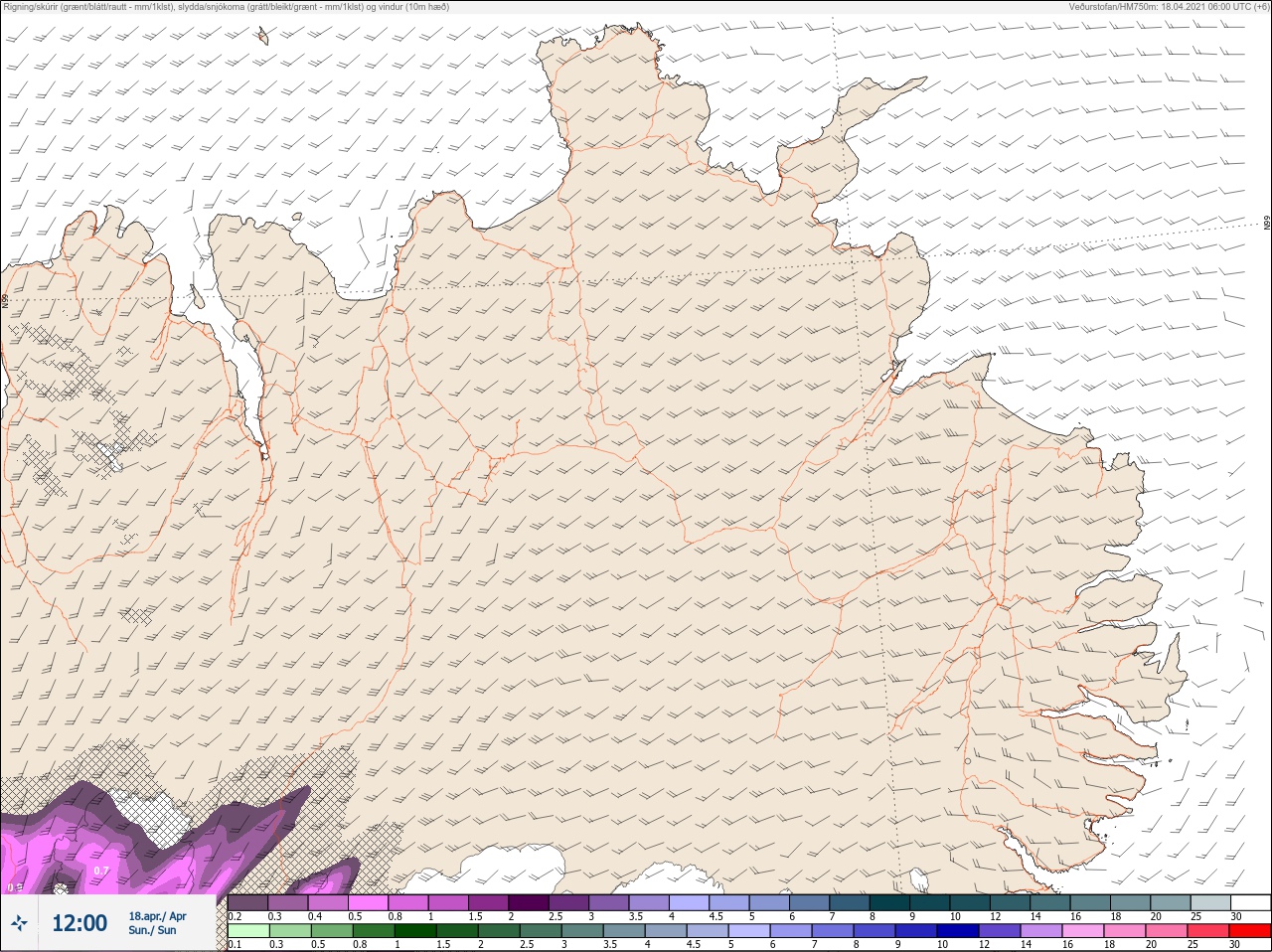Click the date text '18.apr./ Apr'
Image resolution: width=1272 pixels, height=952 pixels.
[157, 916]
